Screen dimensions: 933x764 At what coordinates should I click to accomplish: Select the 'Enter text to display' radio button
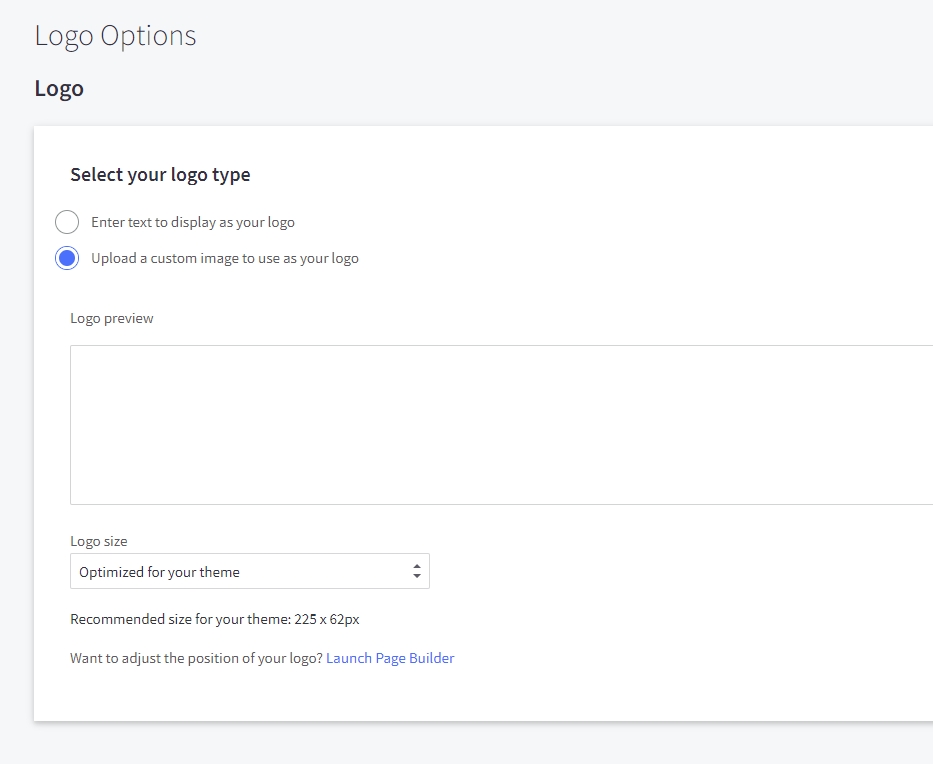pyautogui.click(x=67, y=222)
